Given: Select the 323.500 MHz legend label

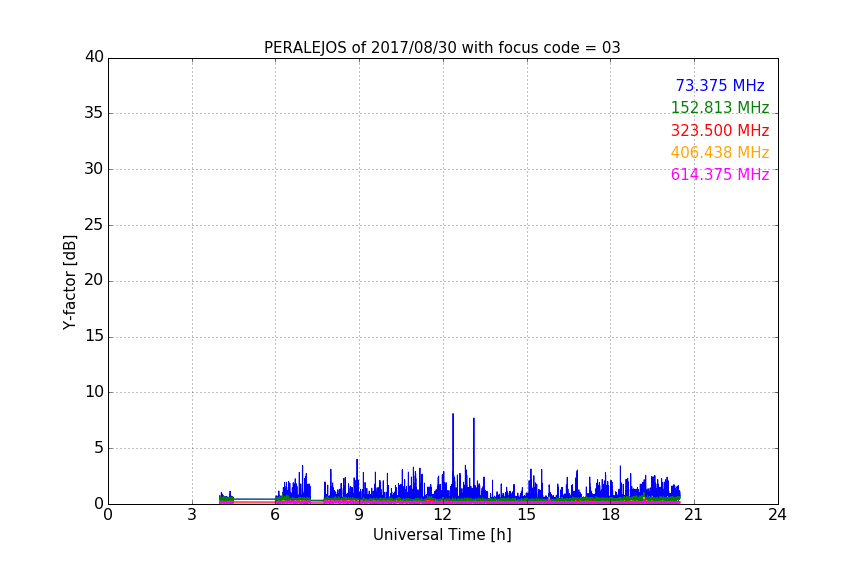Looking at the screenshot, I should click(x=720, y=130).
